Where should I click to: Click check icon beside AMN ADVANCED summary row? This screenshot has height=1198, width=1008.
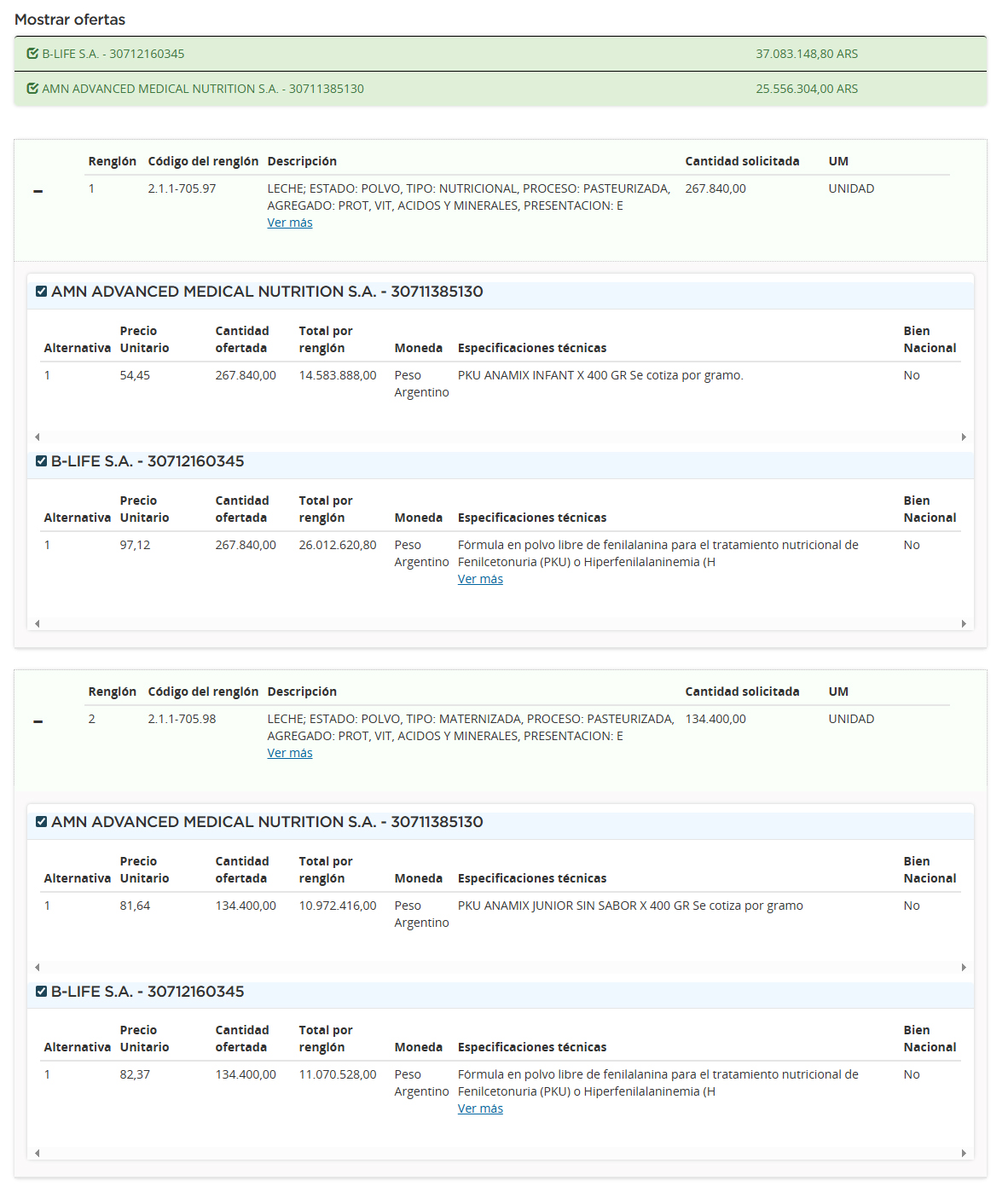point(32,89)
